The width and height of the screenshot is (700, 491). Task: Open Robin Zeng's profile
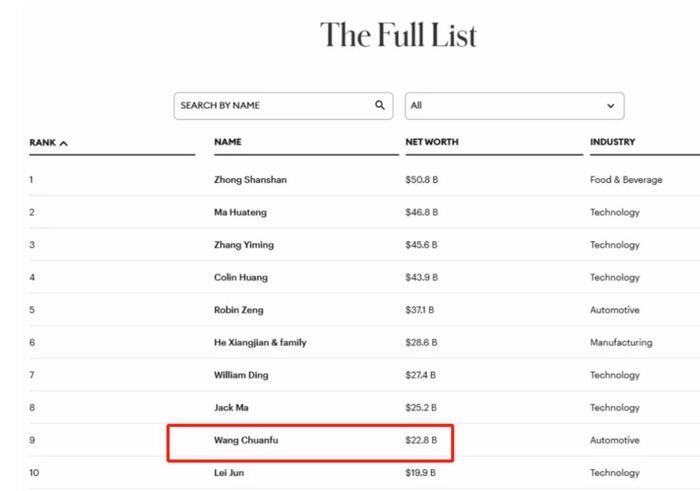coord(240,310)
